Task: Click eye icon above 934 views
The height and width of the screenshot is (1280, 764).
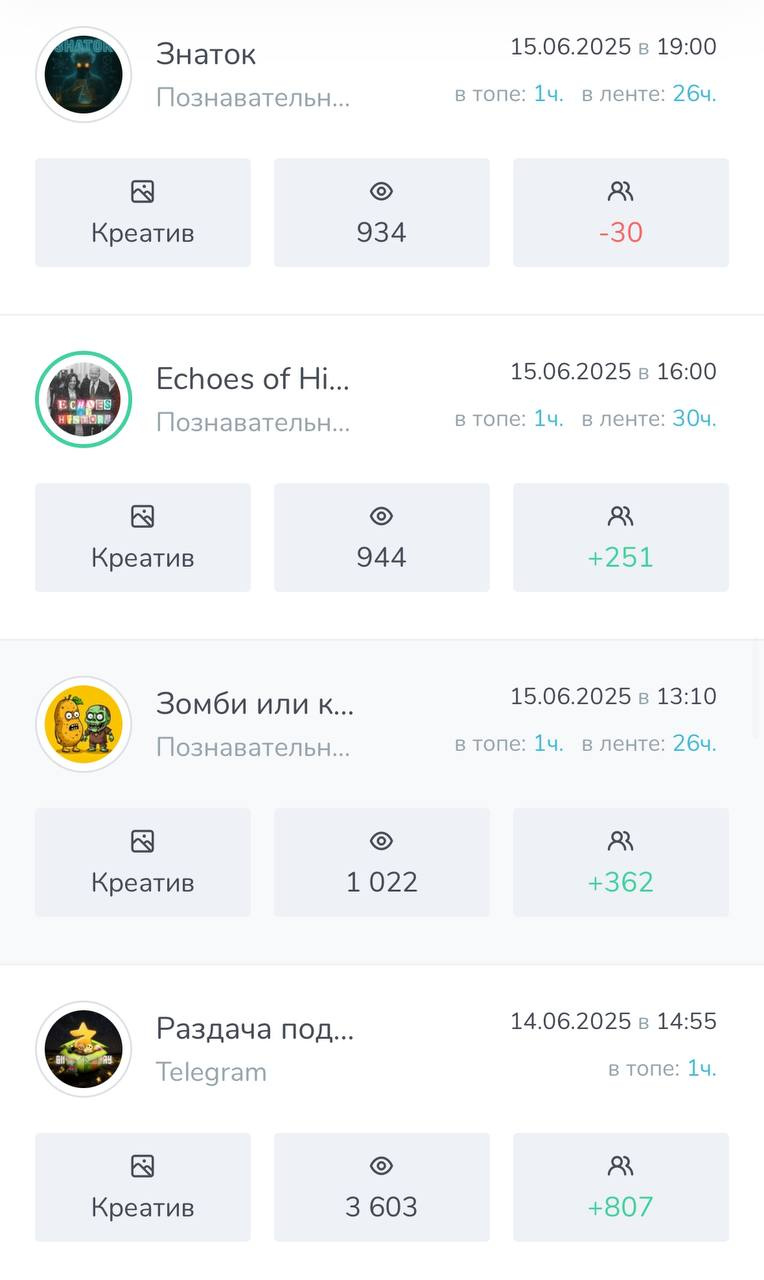Action: [x=381, y=191]
